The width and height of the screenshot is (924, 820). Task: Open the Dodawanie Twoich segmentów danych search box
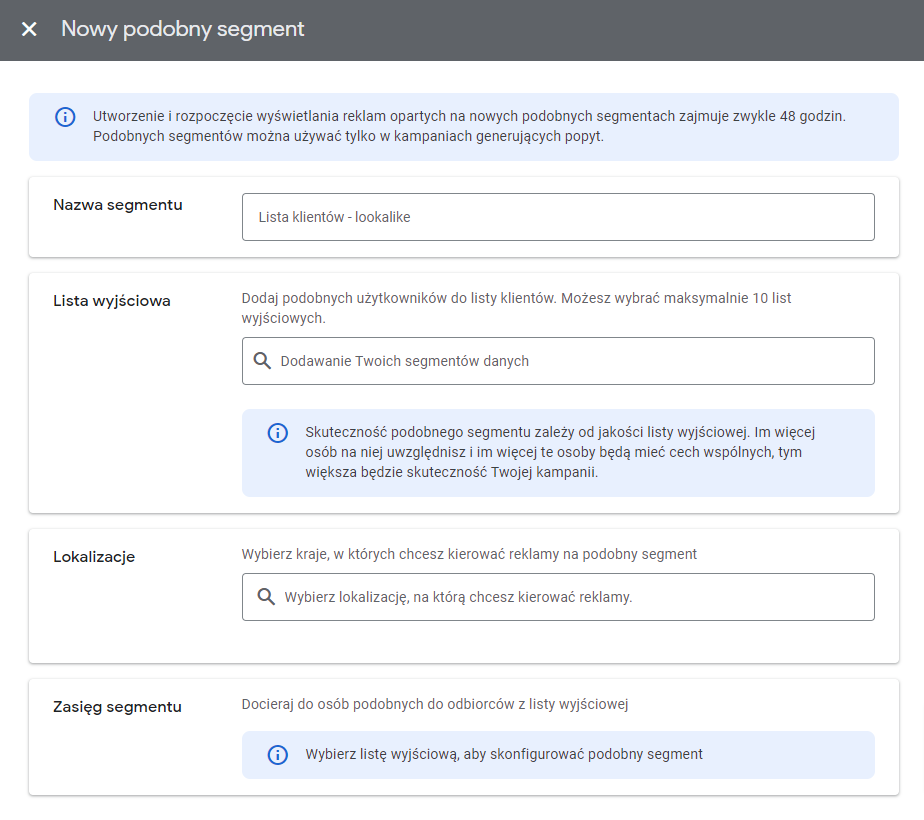570,361
